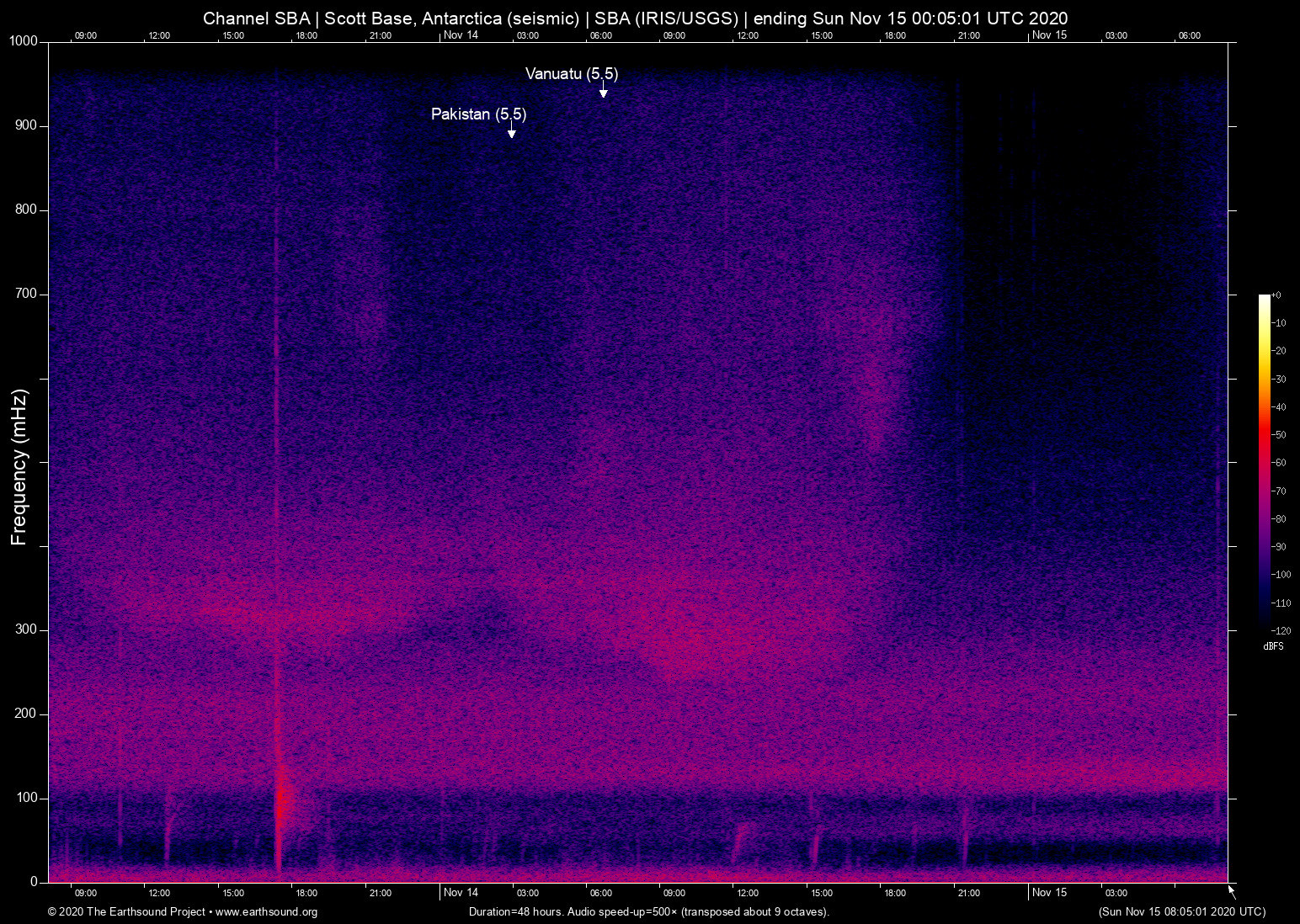Click the Nov 14 date marker on top axis
This screenshot has width=1300, height=924.
tap(461, 35)
